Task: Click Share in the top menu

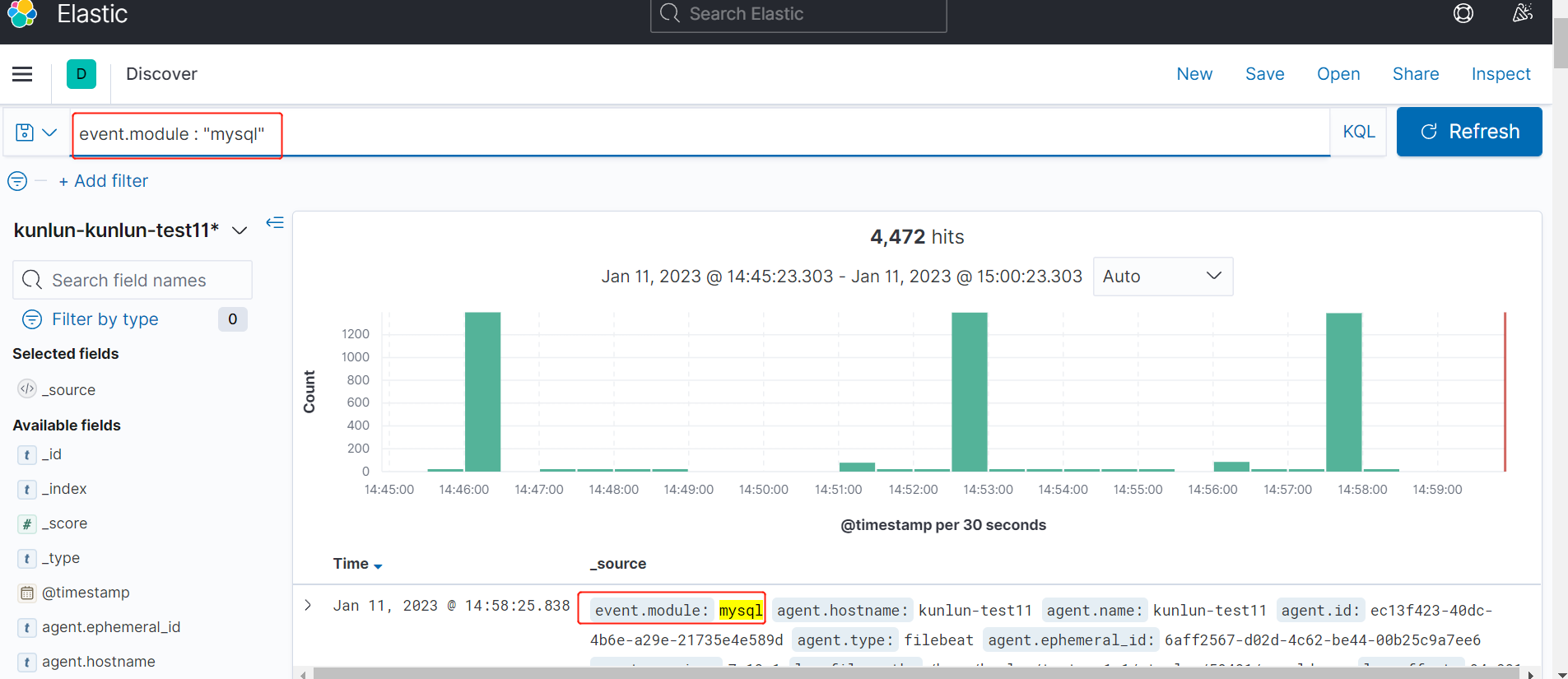Action: coord(1416,74)
